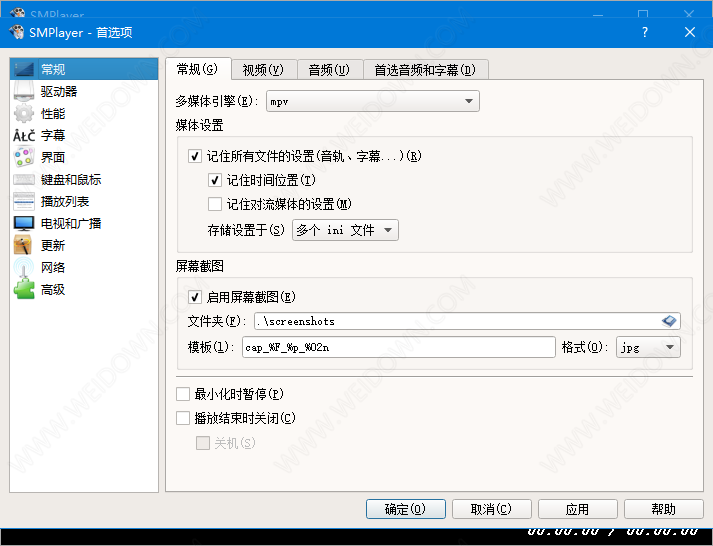Toggle 记住所有文件的设置 checkbox
The height and width of the screenshot is (546, 713).
(195, 156)
